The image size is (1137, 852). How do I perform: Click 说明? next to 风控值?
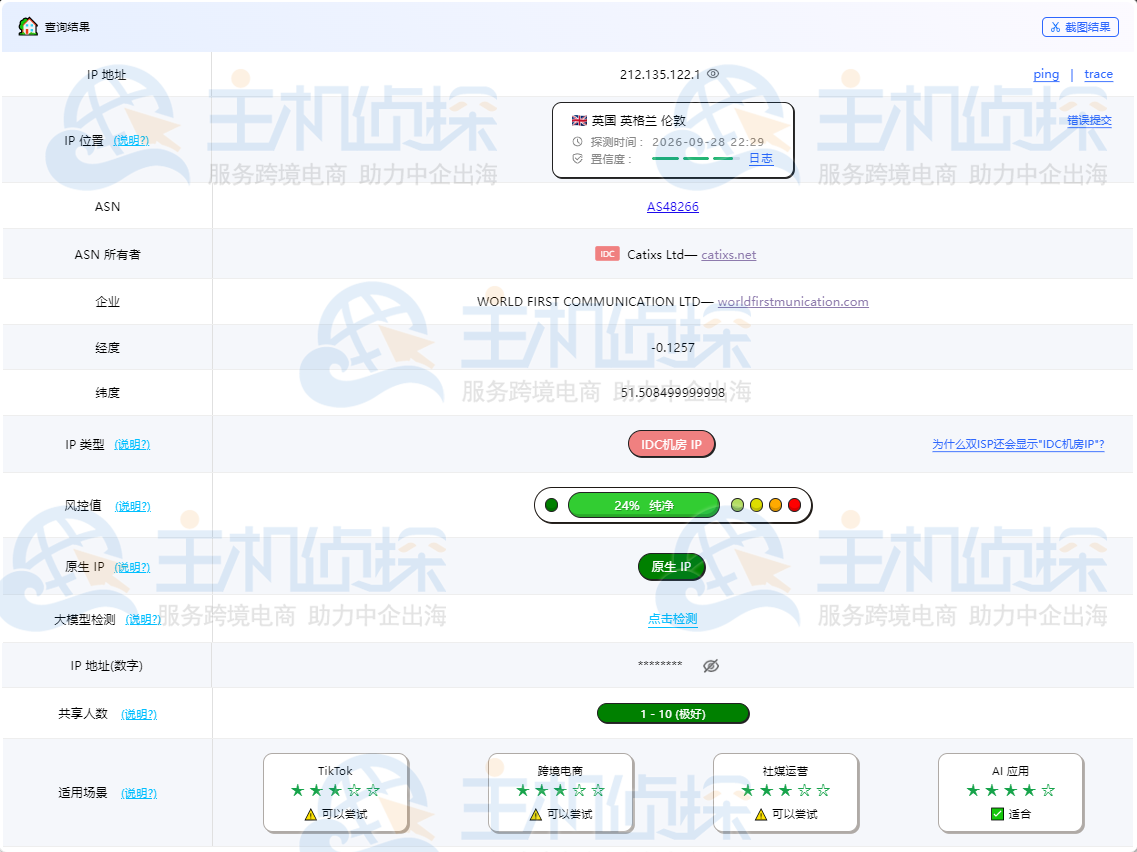point(133,506)
